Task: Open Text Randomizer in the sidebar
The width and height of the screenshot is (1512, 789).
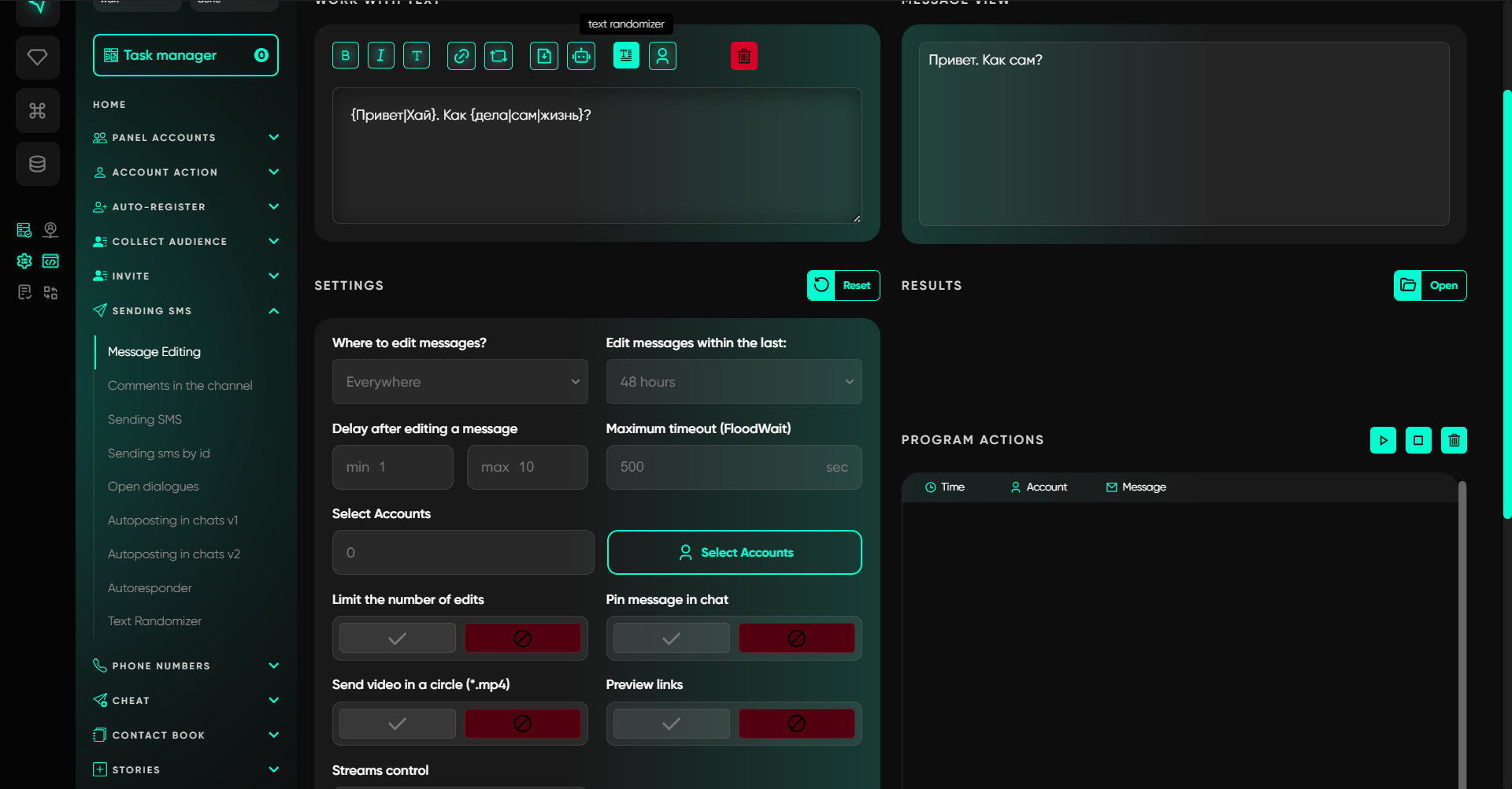Action: (154, 621)
